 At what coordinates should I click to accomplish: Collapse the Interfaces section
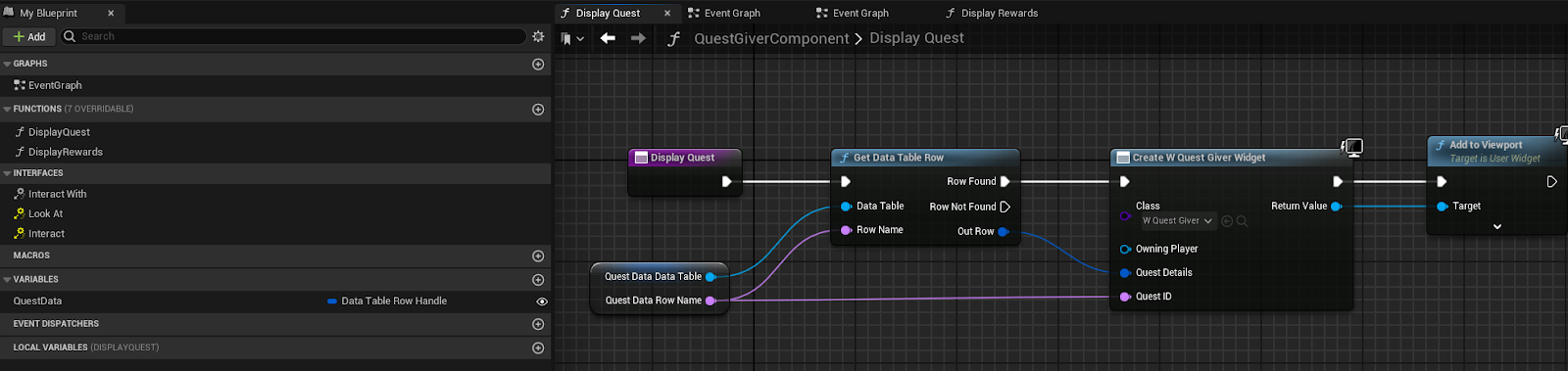coord(7,173)
